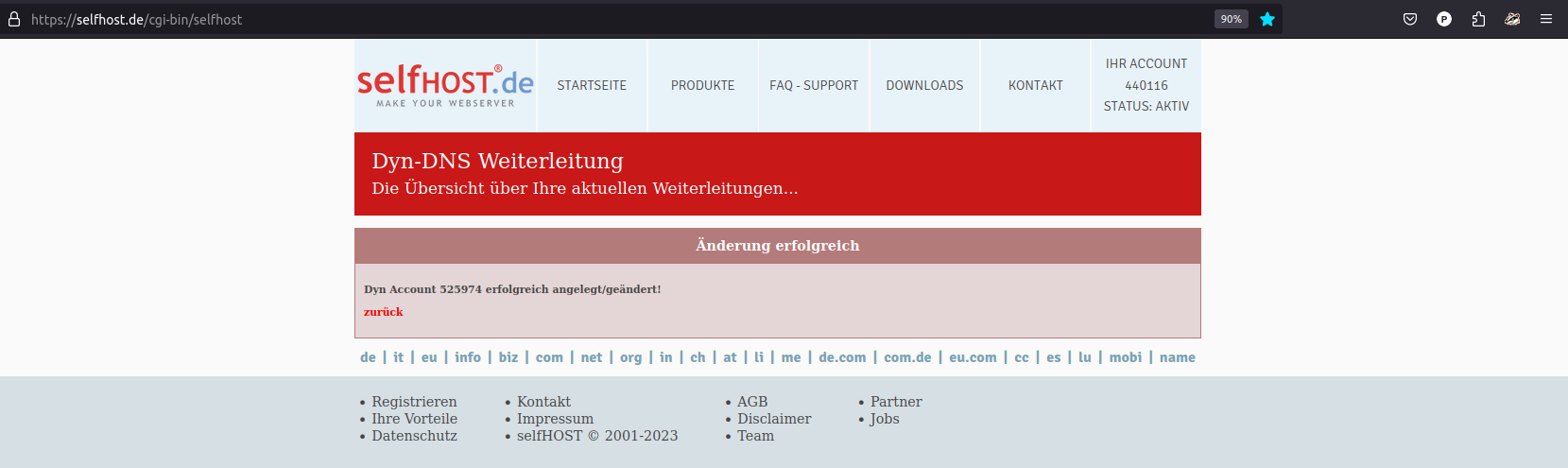Image resolution: width=1568 pixels, height=468 pixels.
Task: Click the bookmark star icon
Action: pyautogui.click(x=1266, y=19)
